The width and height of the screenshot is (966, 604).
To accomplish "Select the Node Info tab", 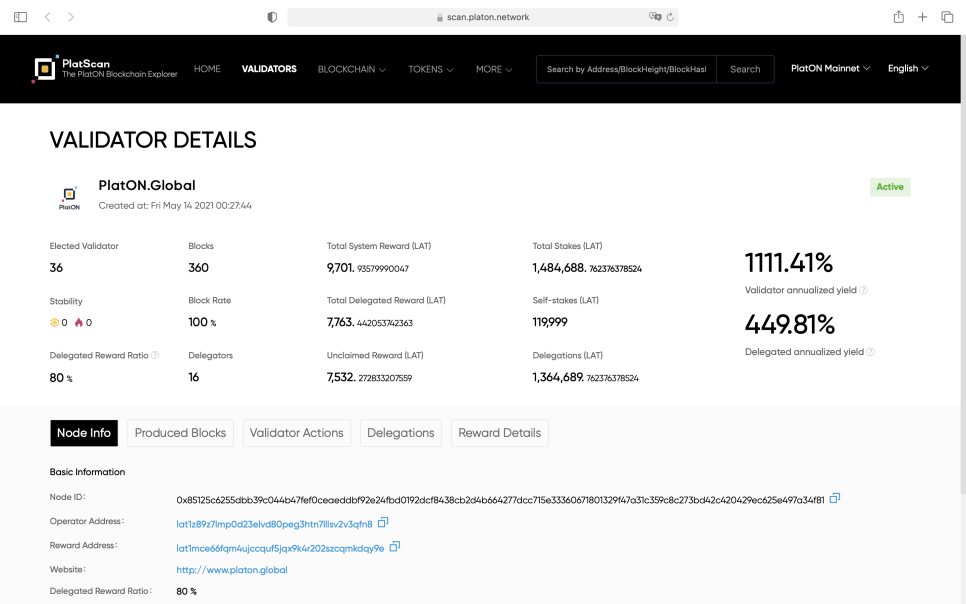I will [84, 433].
